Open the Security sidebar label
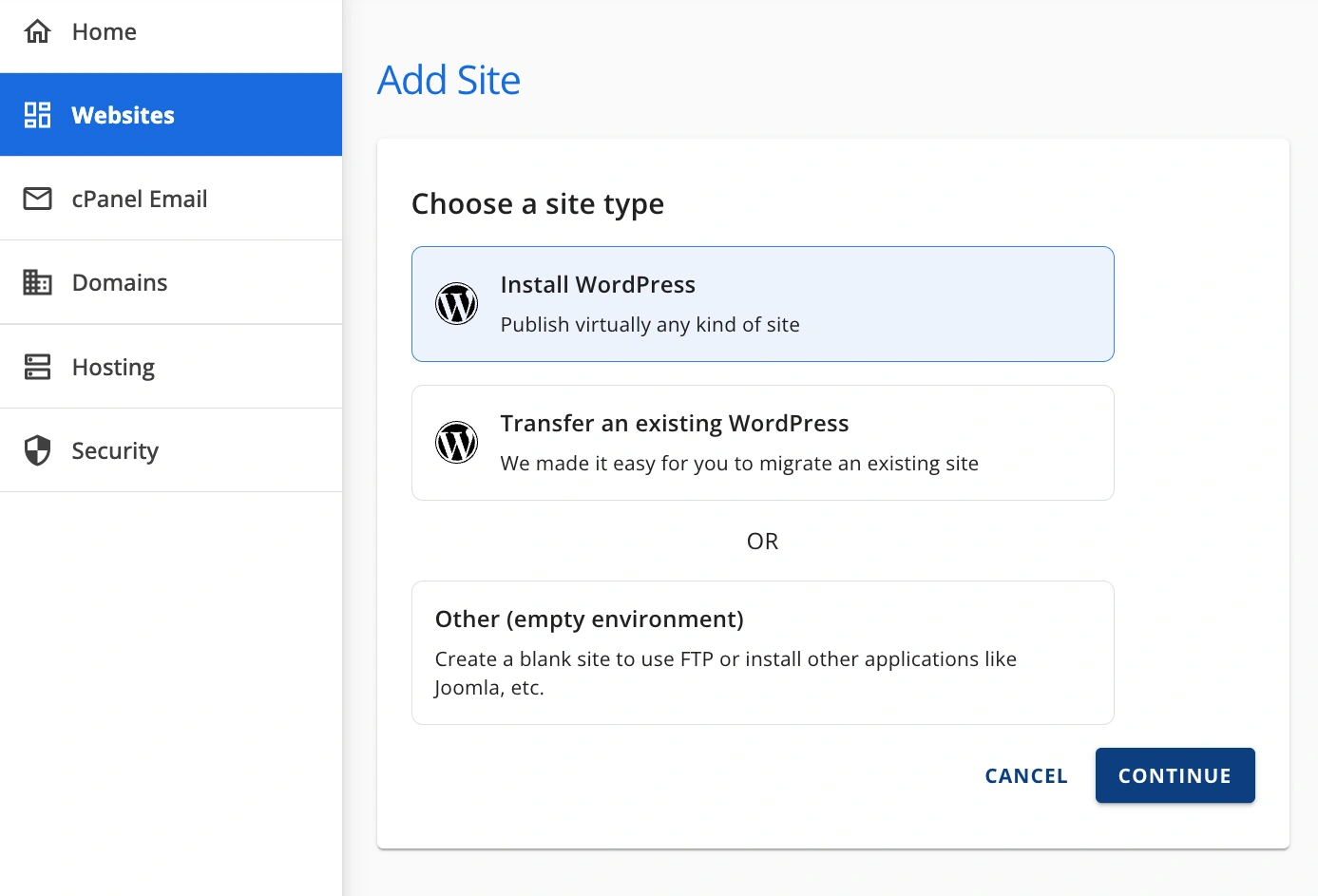The width and height of the screenshot is (1318, 896). [115, 450]
